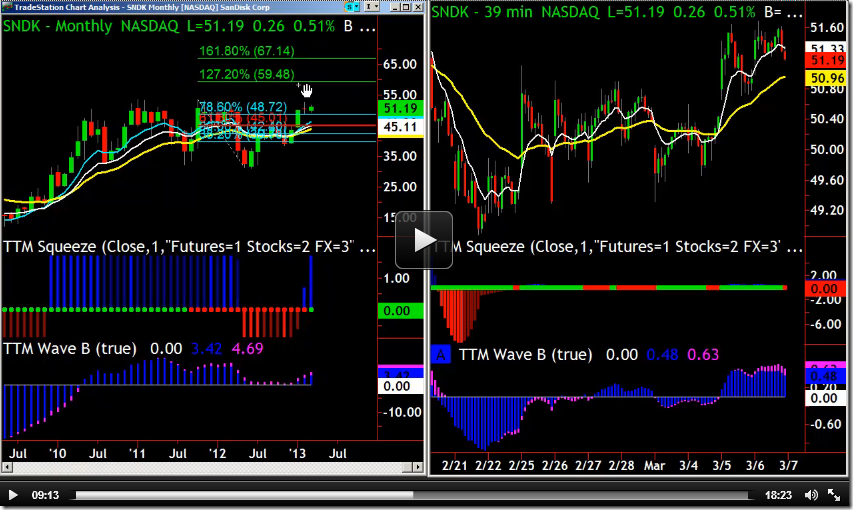Click the yellow 50.96 moving average label
Viewport: 853px width, 510px height.
(x=827, y=78)
